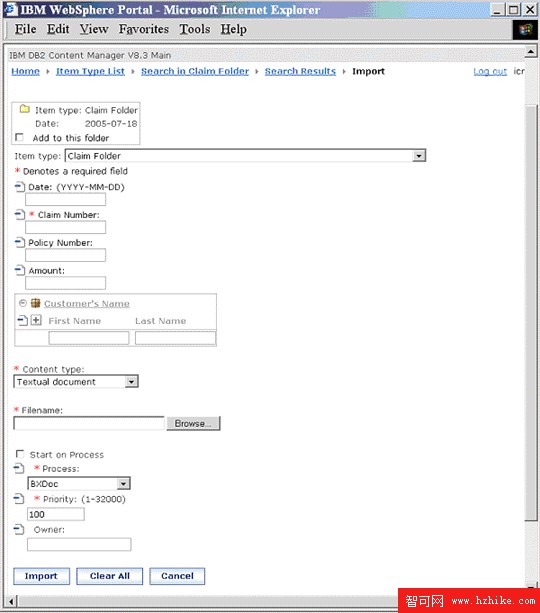540x613 pixels.
Task: Click the icon beside Owner label
Action: 19,530
